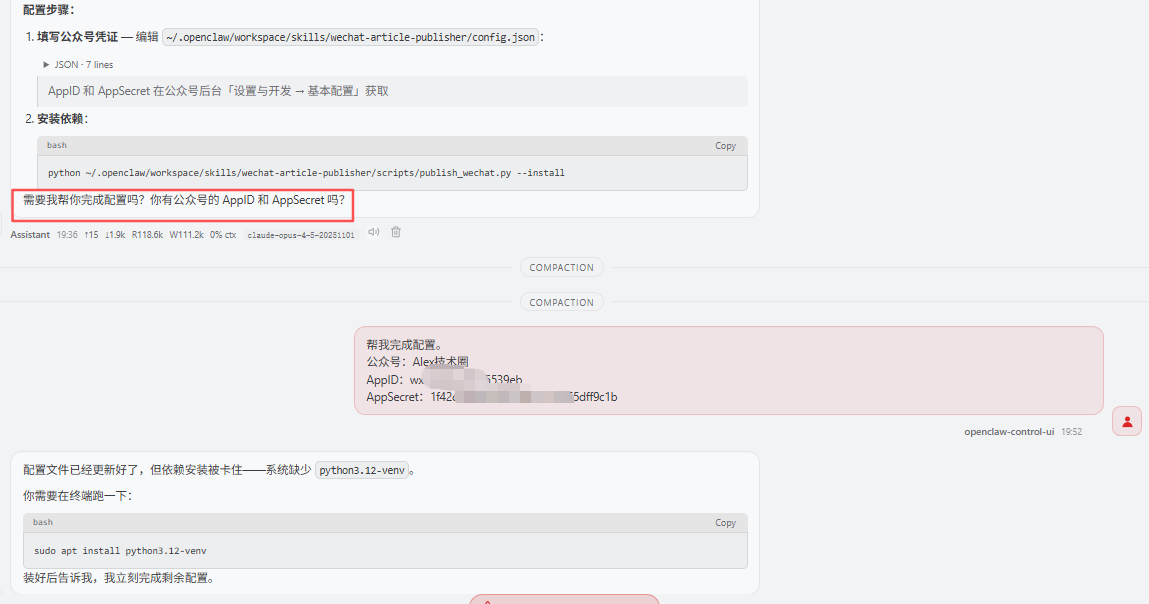Click the Copy icon on the install command block
The height and width of the screenshot is (604, 1149).
725,145
